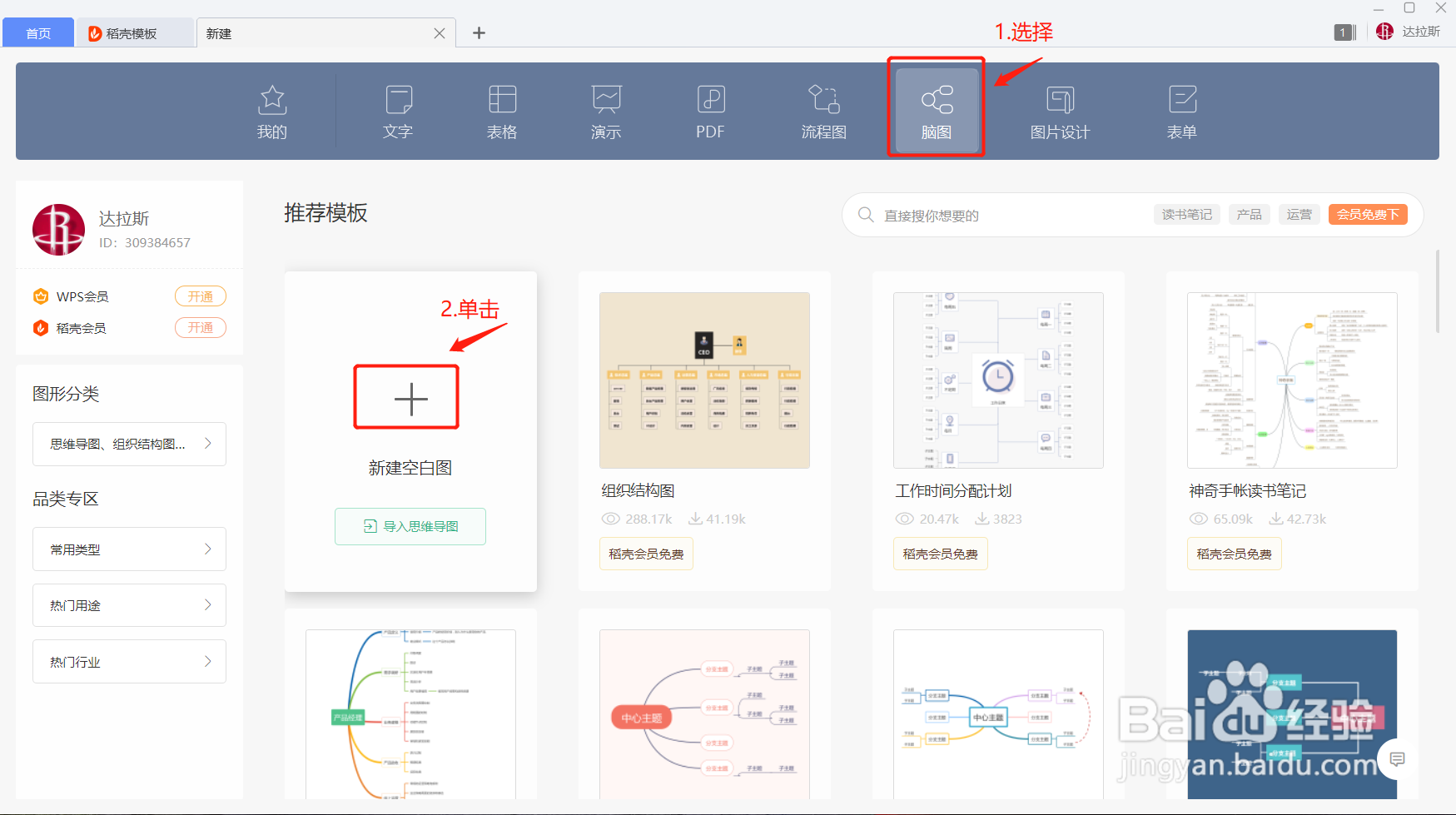Click the 读书笔记 search tag
This screenshot has height=815, width=1456.
(1186, 215)
